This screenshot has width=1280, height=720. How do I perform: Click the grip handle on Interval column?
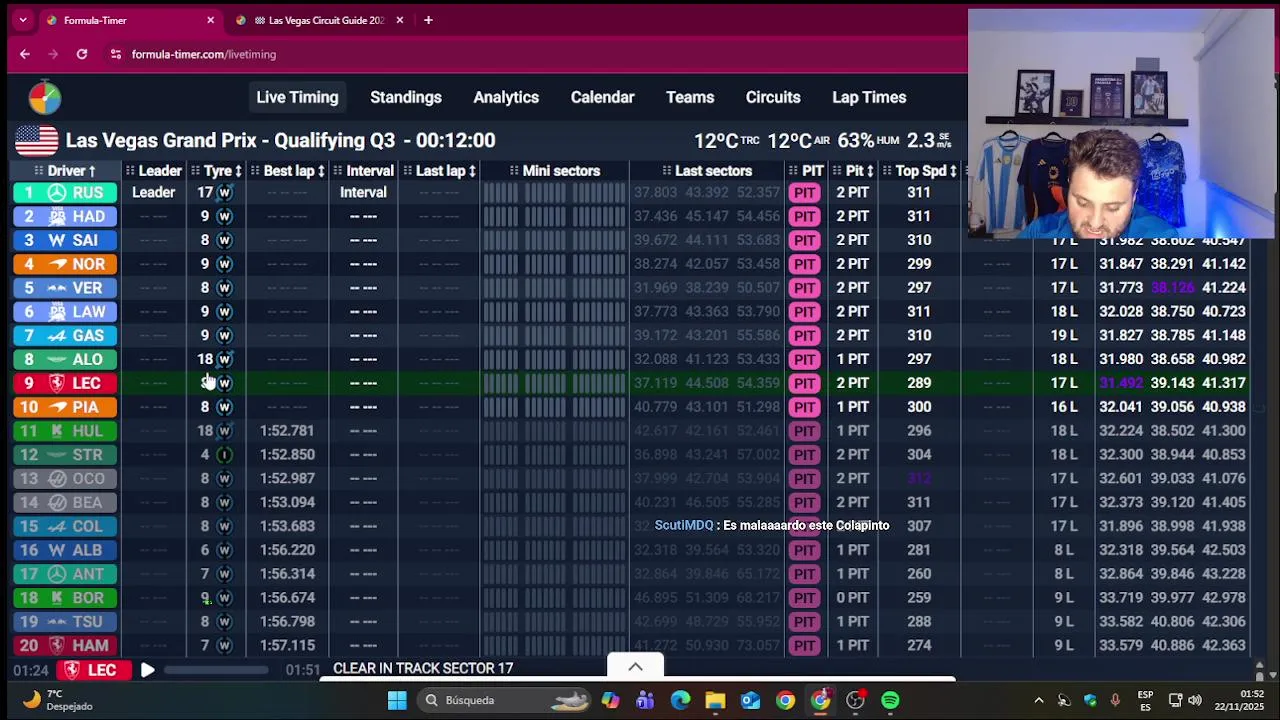[x=337, y=171]
